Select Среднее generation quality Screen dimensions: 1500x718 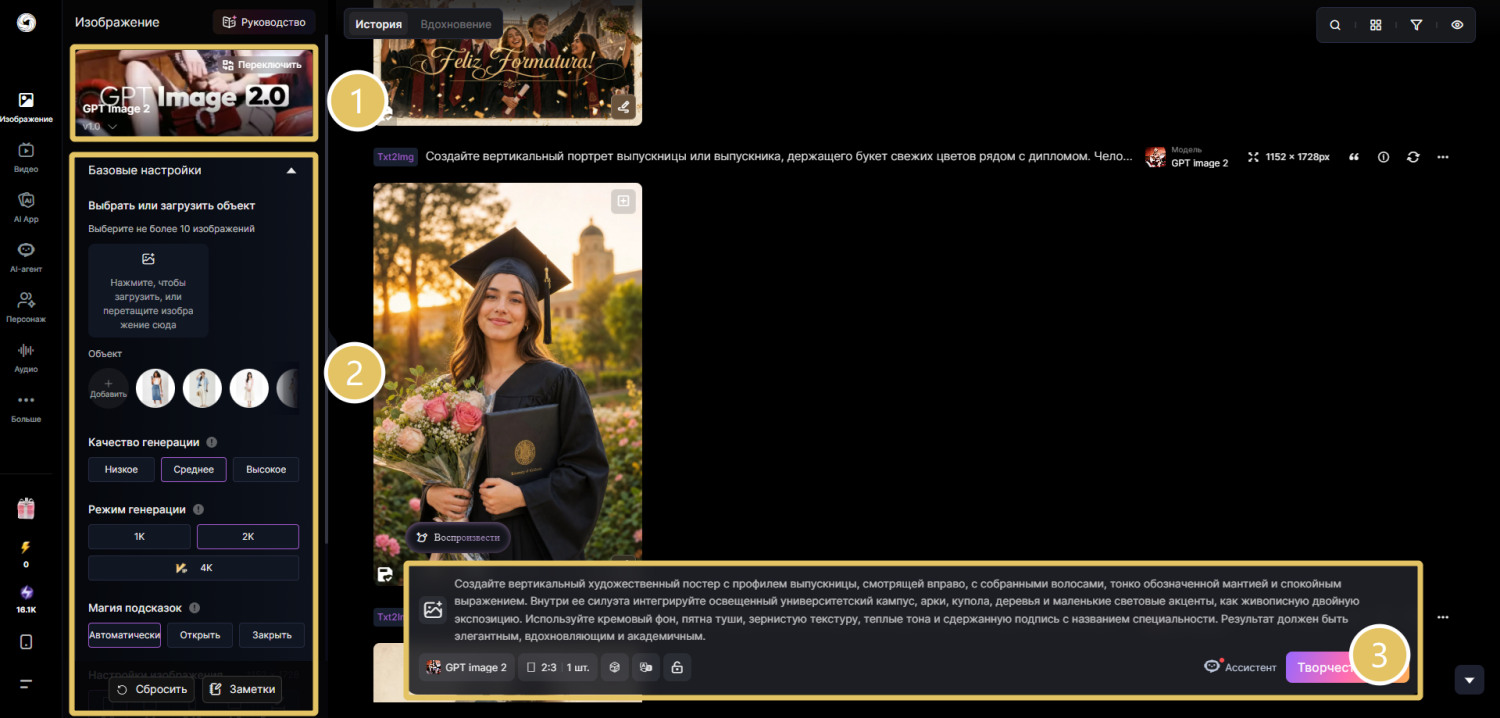tap(194, 469)
